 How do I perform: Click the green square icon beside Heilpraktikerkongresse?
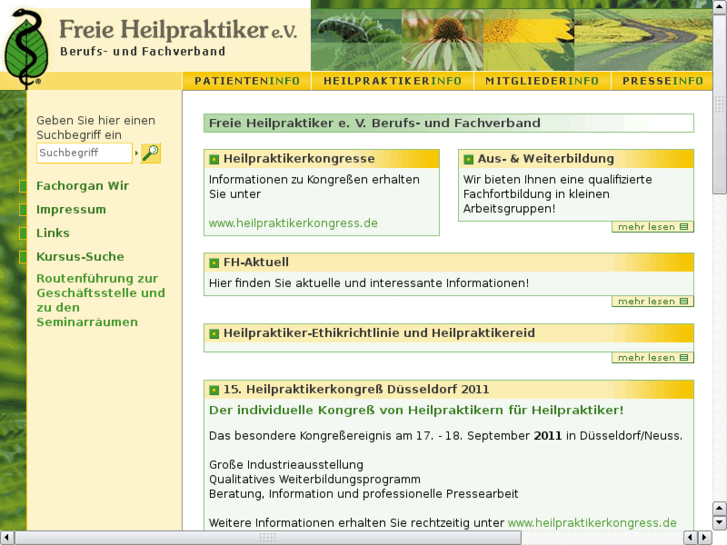[214, 160]
